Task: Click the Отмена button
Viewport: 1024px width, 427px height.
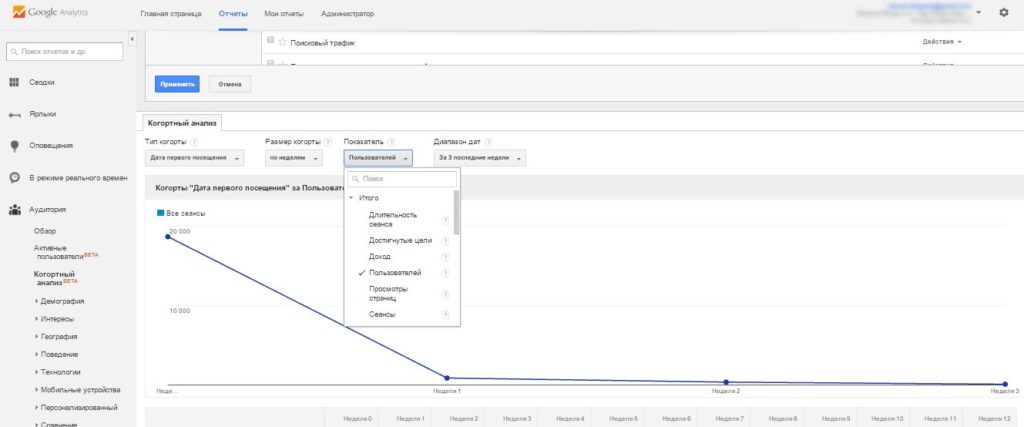Action: 230,84
